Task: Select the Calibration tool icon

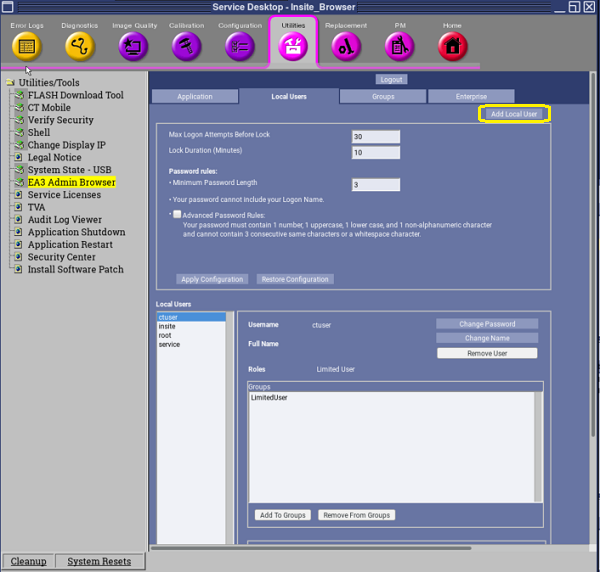Action: click(x=186, y=46)
